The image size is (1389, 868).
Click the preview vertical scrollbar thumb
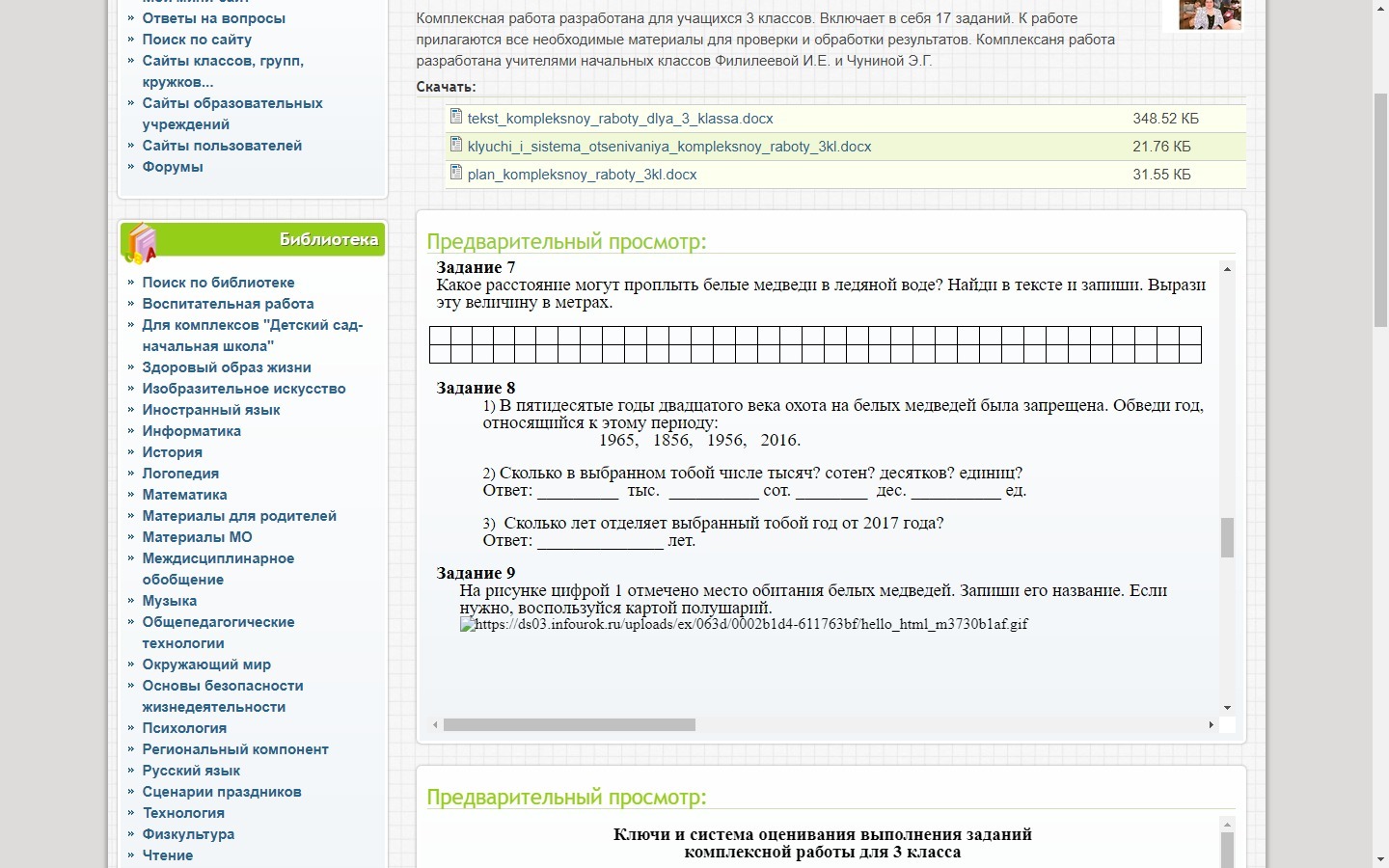(1227, 537)
